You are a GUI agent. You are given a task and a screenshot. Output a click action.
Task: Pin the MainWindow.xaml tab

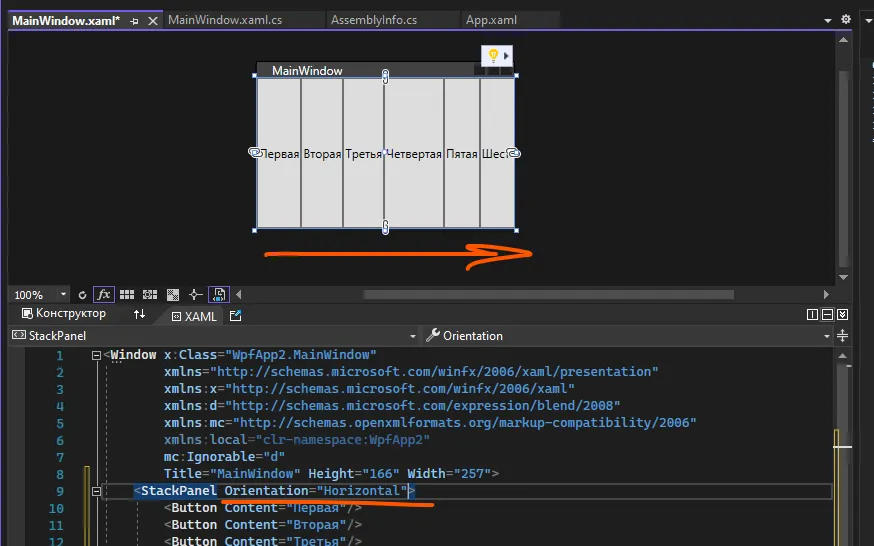click(134, 21)
